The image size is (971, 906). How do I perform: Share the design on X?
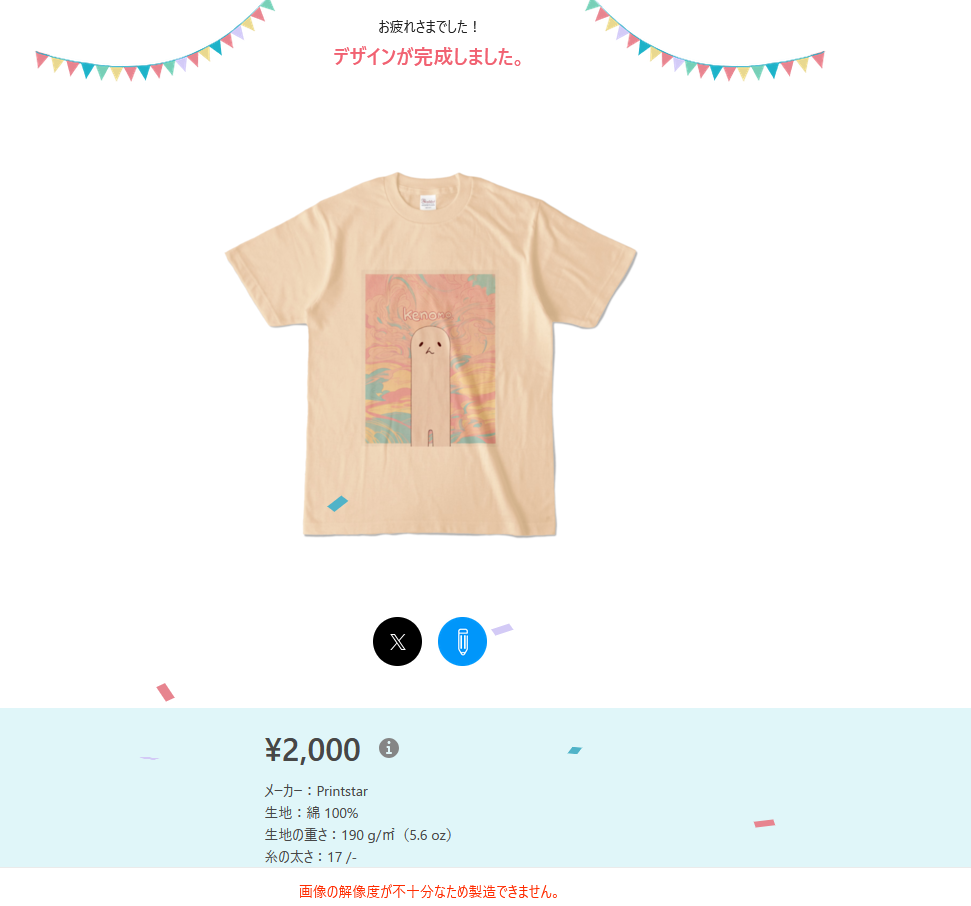397,641
